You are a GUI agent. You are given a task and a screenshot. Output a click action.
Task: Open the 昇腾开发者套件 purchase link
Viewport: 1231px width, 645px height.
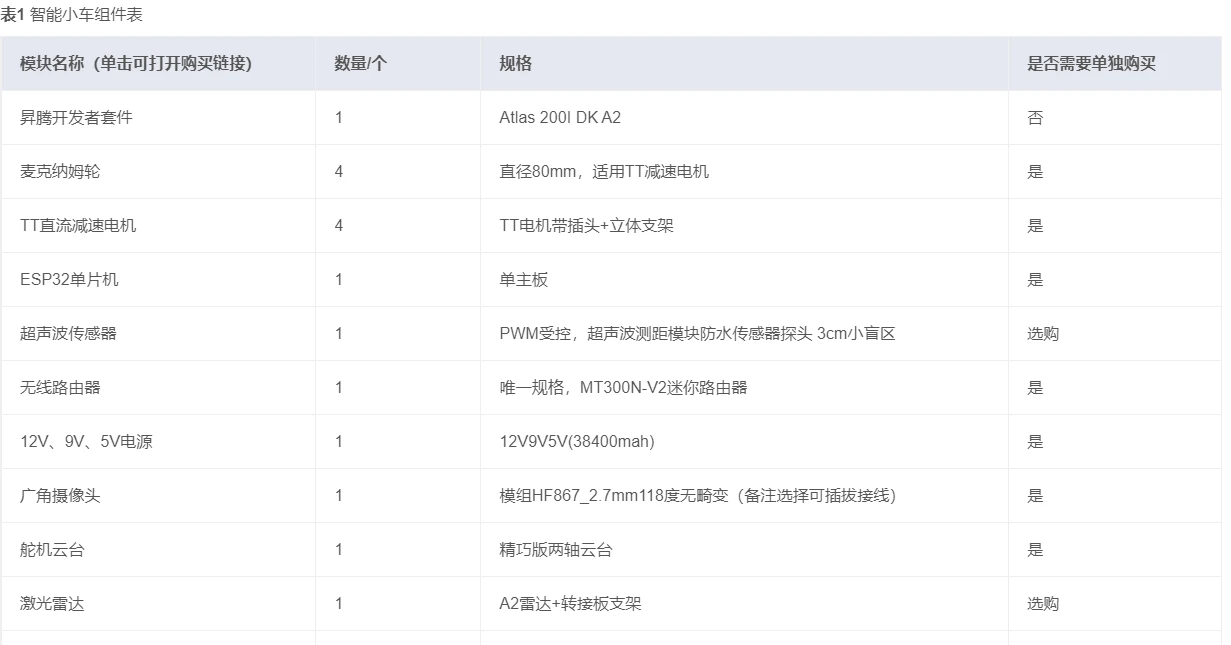point(76,118)
